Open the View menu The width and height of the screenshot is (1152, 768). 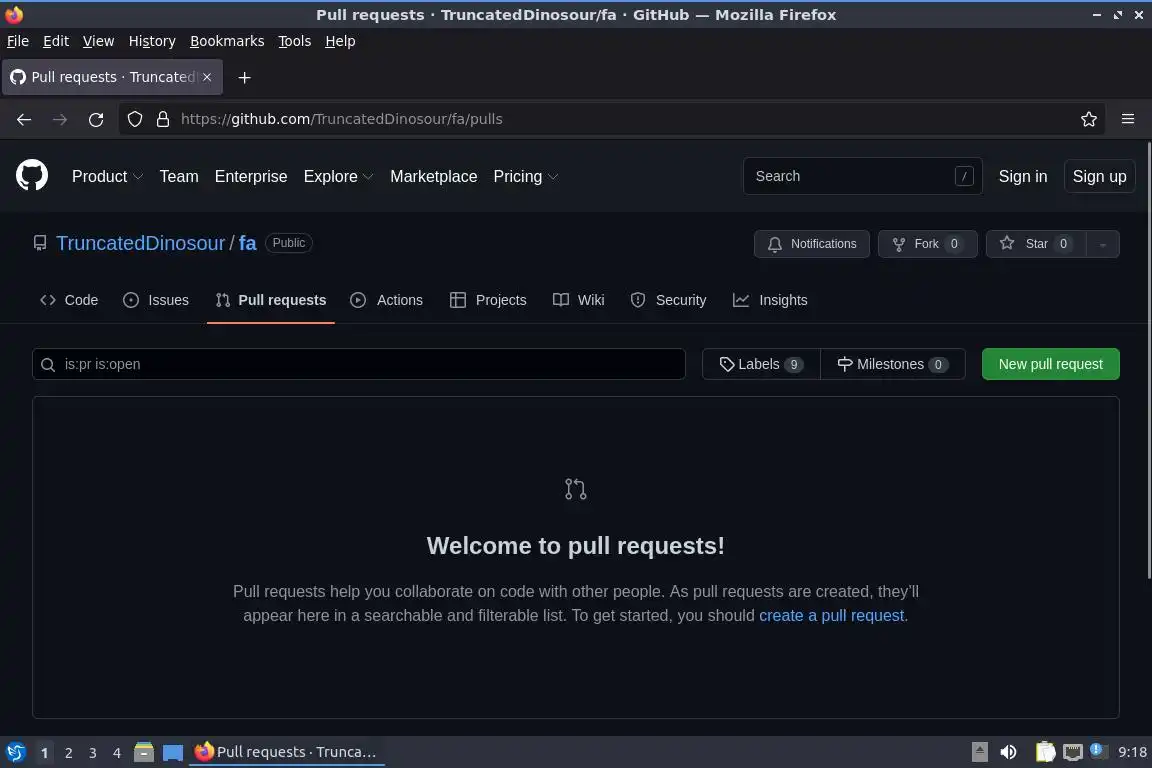click(98, 41)
